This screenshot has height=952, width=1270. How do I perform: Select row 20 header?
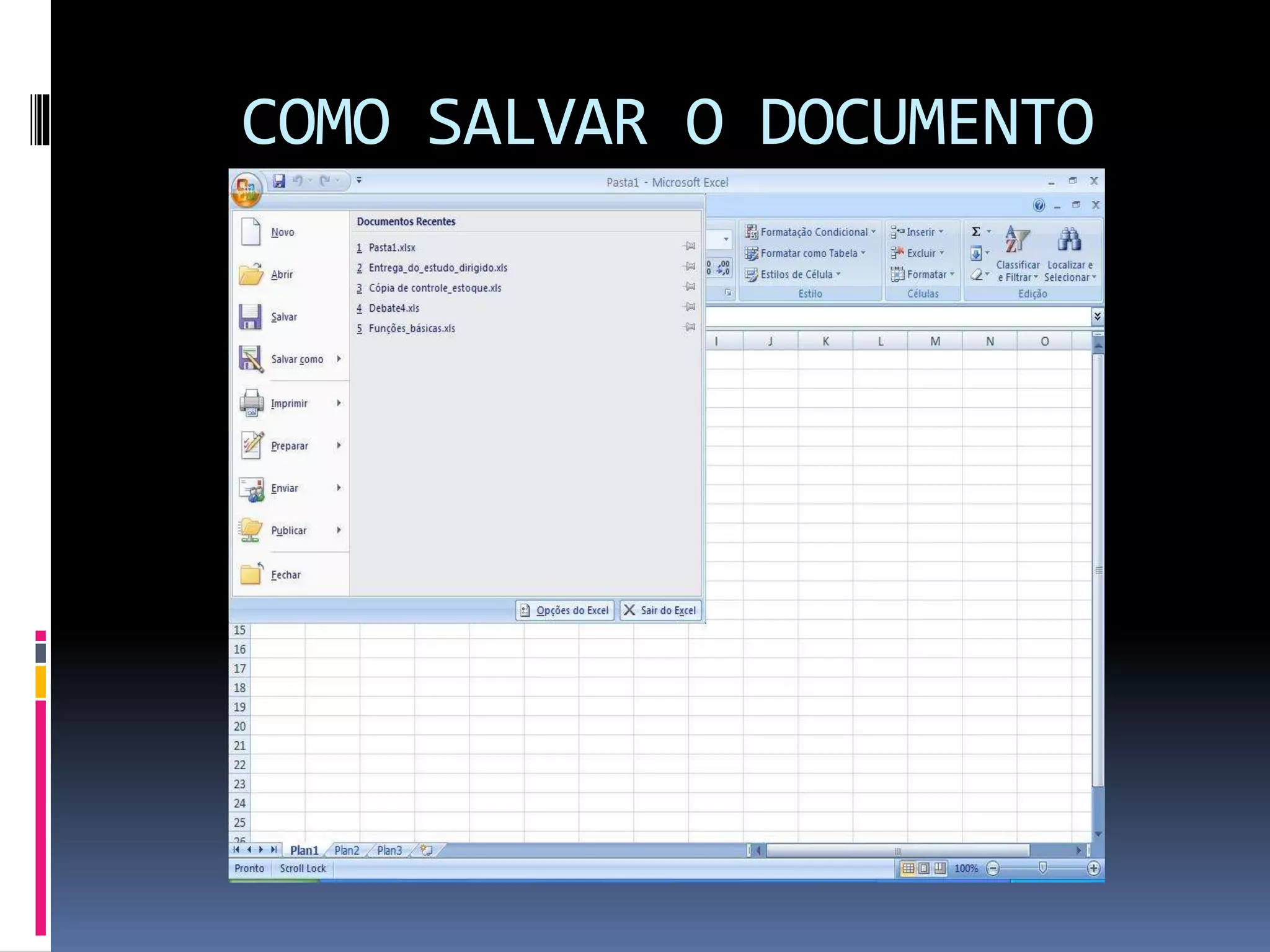coord(239,726)
